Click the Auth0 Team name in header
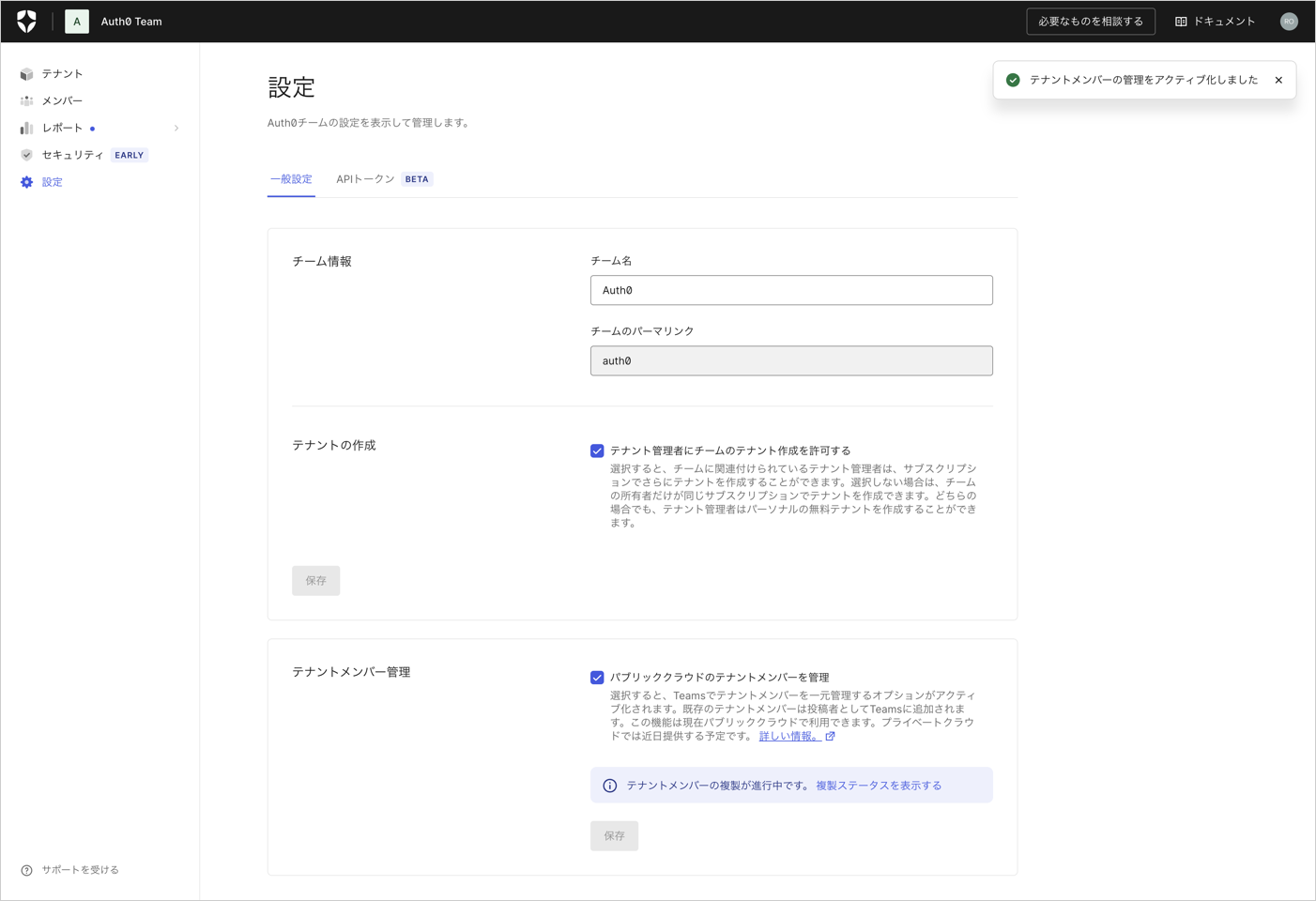The image size is (1316, 901). (131, 22)
